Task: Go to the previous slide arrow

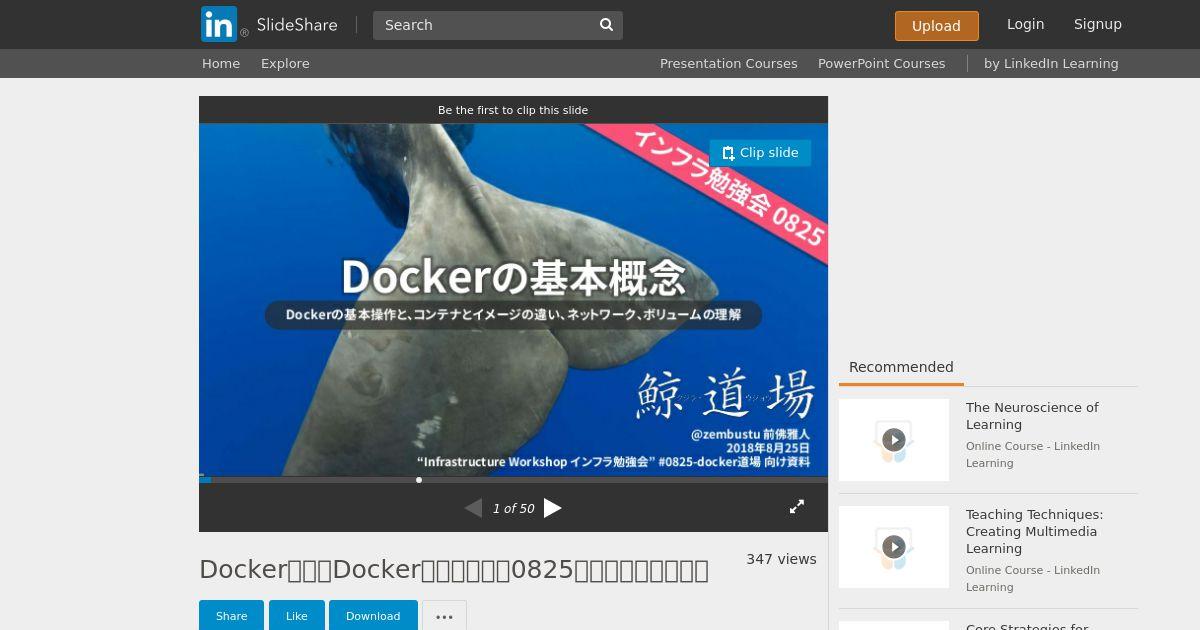Action: 473,508
